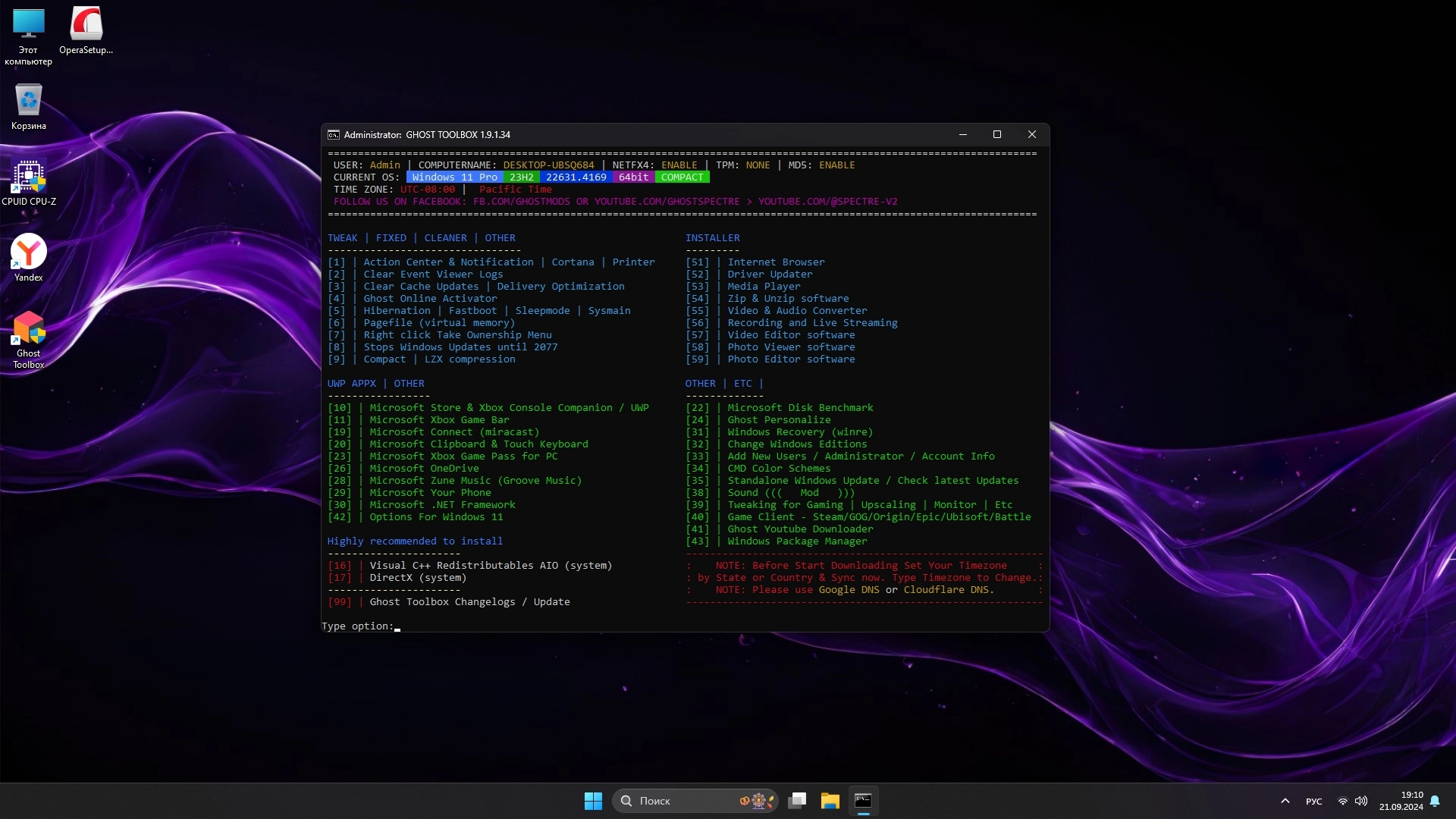Click the Windows Start button

[593, 801]
